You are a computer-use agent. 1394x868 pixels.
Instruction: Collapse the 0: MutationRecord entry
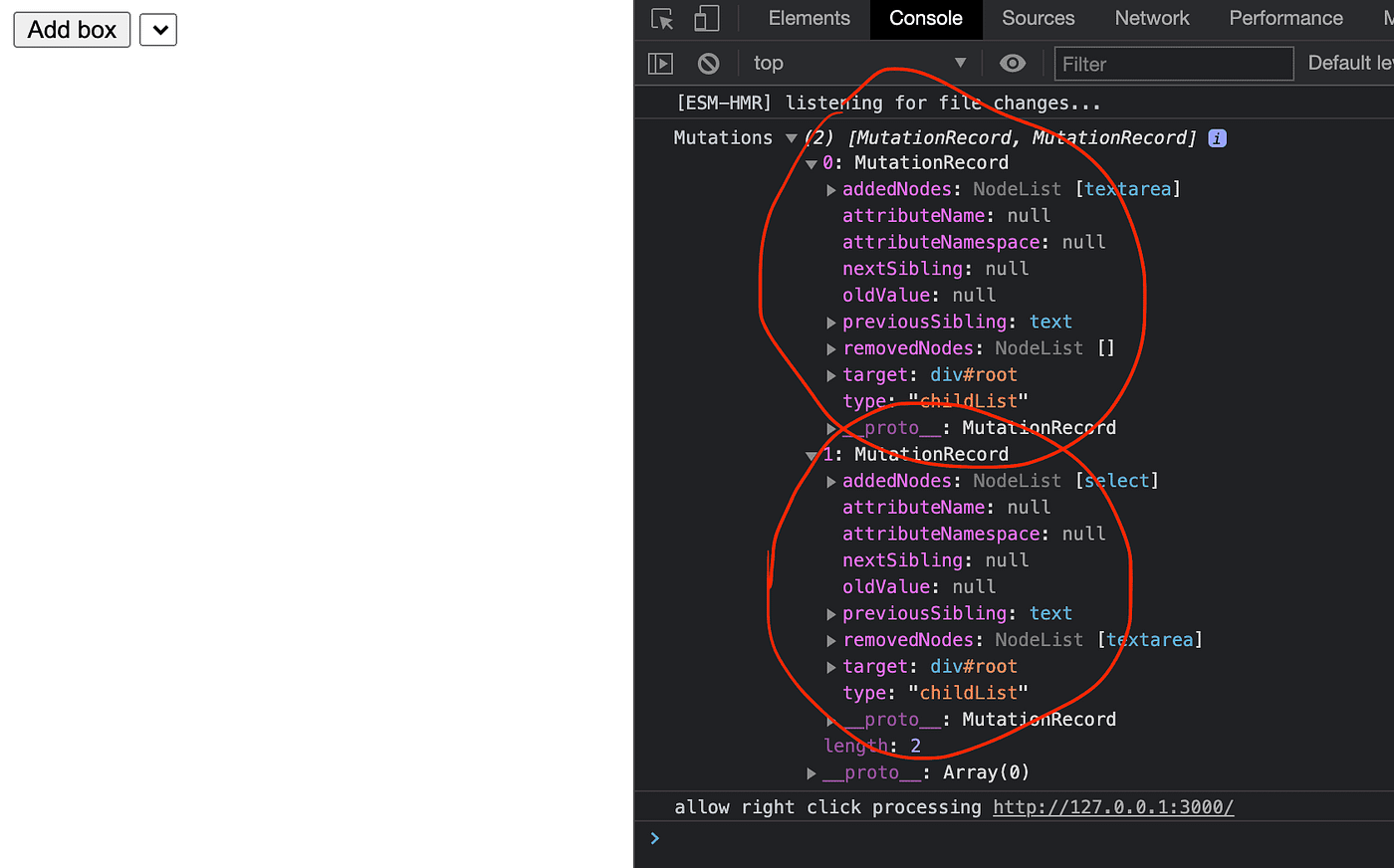812,163
